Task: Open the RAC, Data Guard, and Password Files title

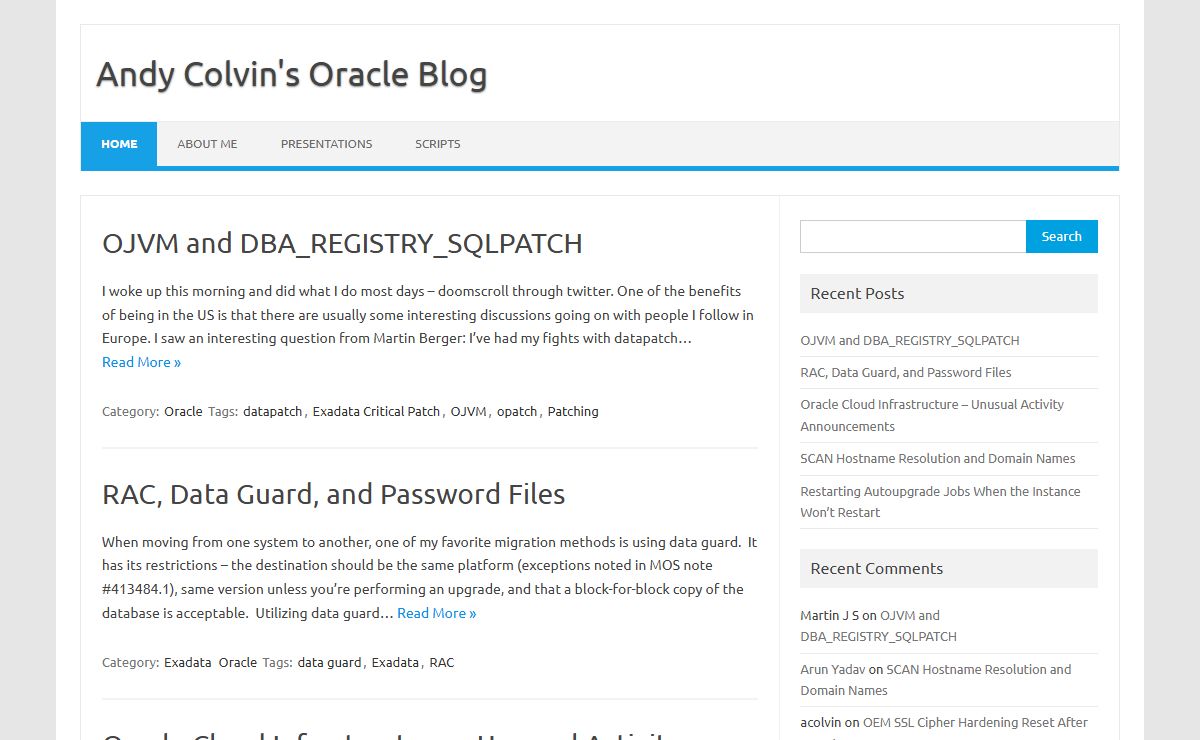Action: [x=333, y=494]
